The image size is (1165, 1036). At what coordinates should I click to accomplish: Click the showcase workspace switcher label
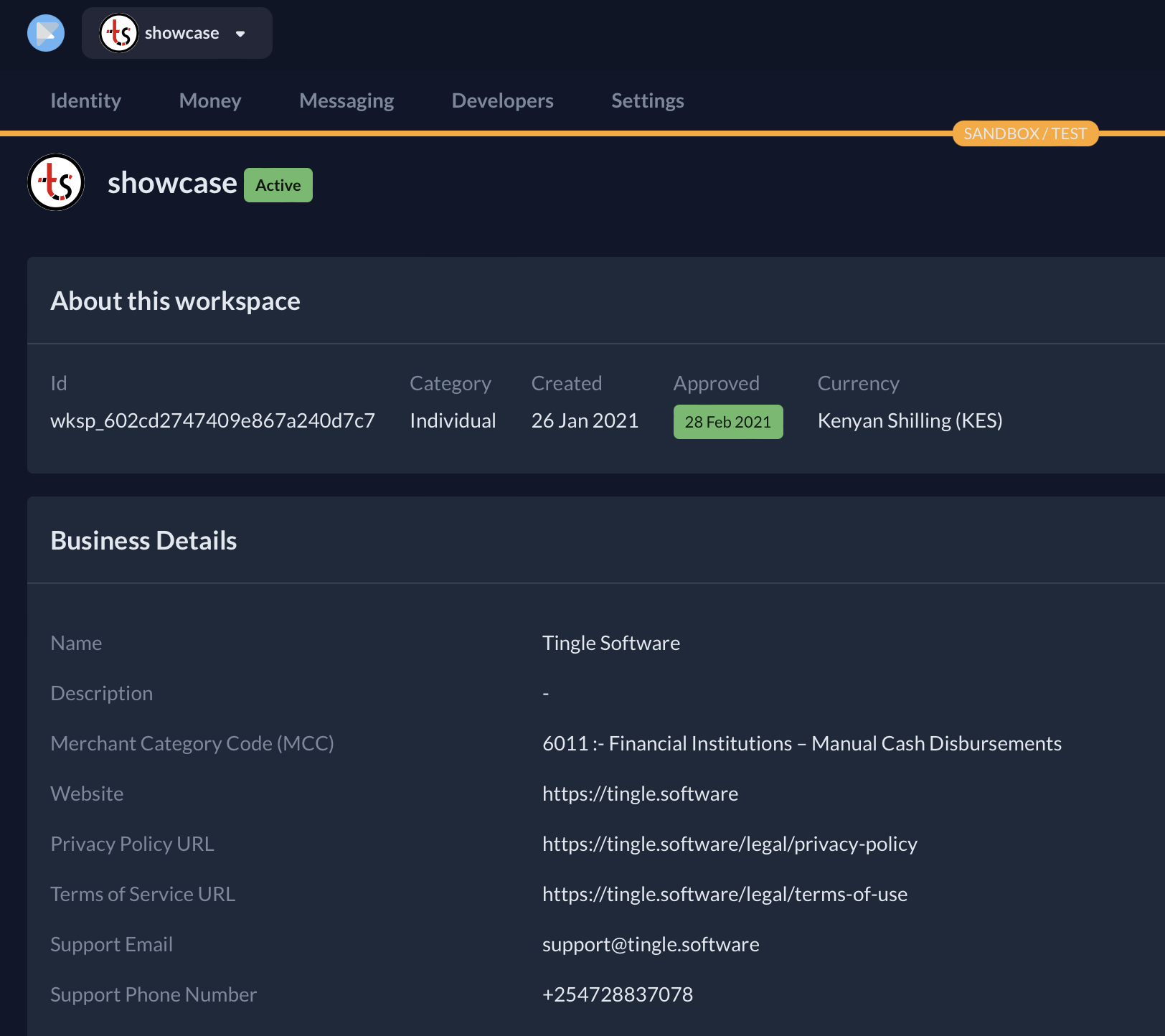181,33
